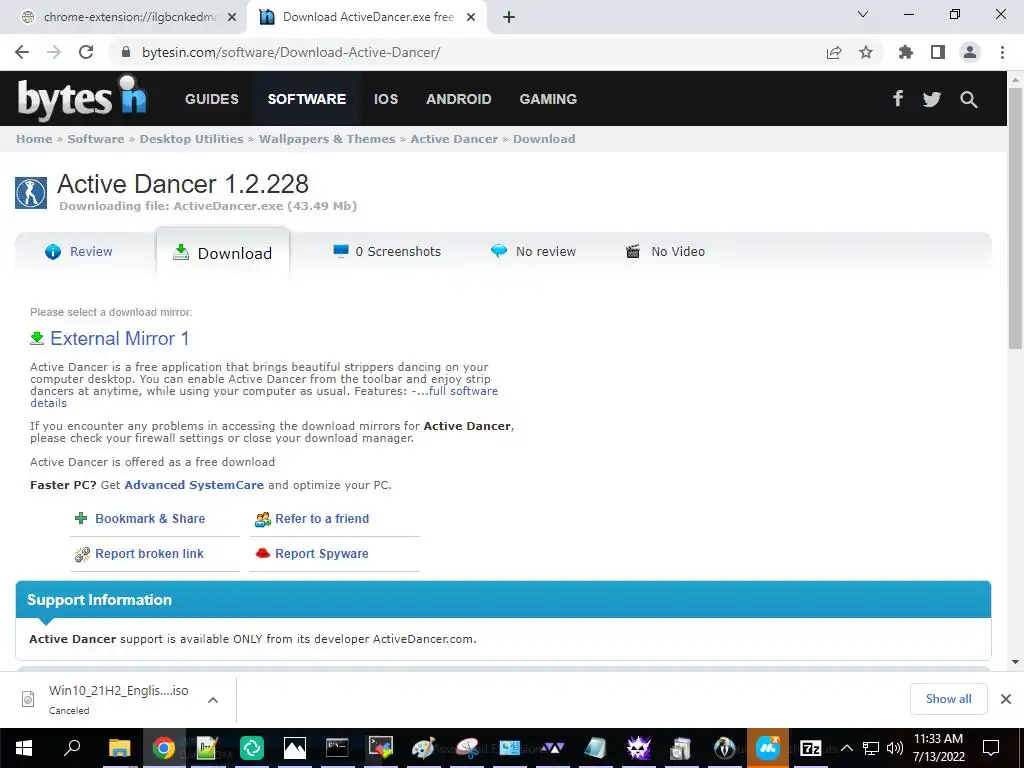Open the network tray icon
Viewport: 1024px width, 768px height.
coord(871,748)
